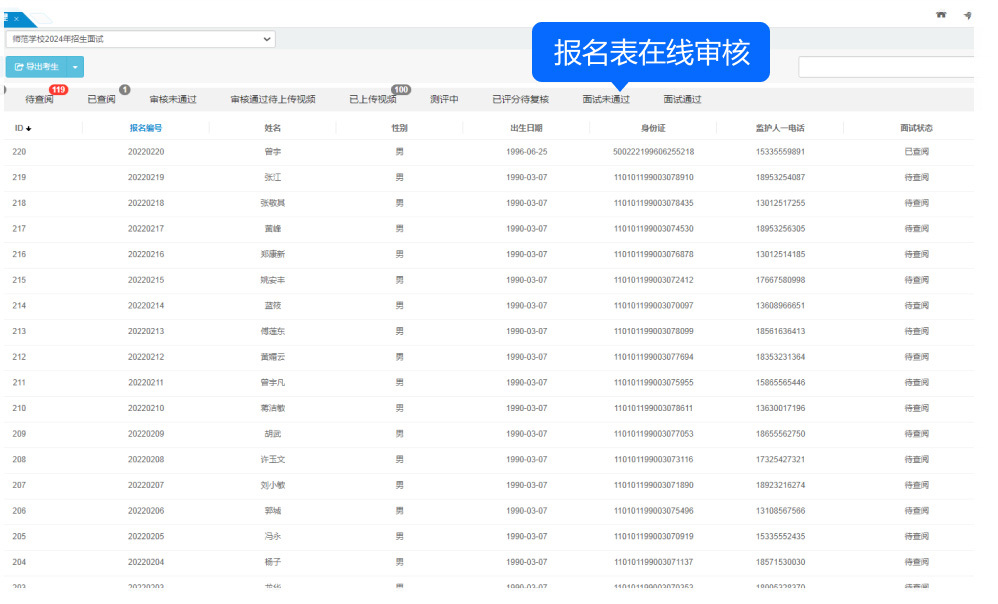The image size is (998, 604).
Task: Click the home icon at top right
Action: point(941,15)
